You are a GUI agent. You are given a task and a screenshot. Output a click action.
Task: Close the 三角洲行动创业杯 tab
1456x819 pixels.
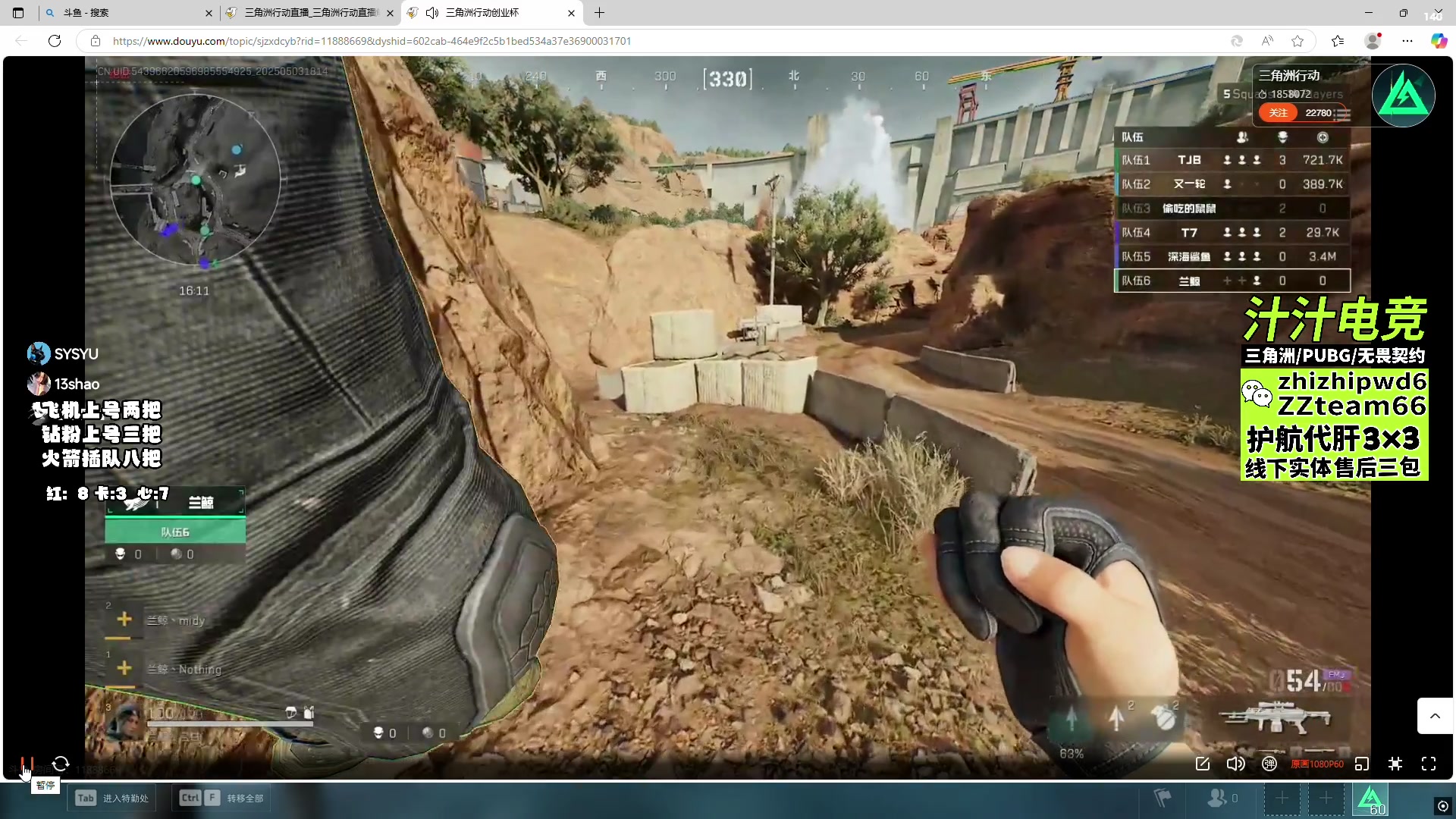pyautogui.click(x=571, y=13)
